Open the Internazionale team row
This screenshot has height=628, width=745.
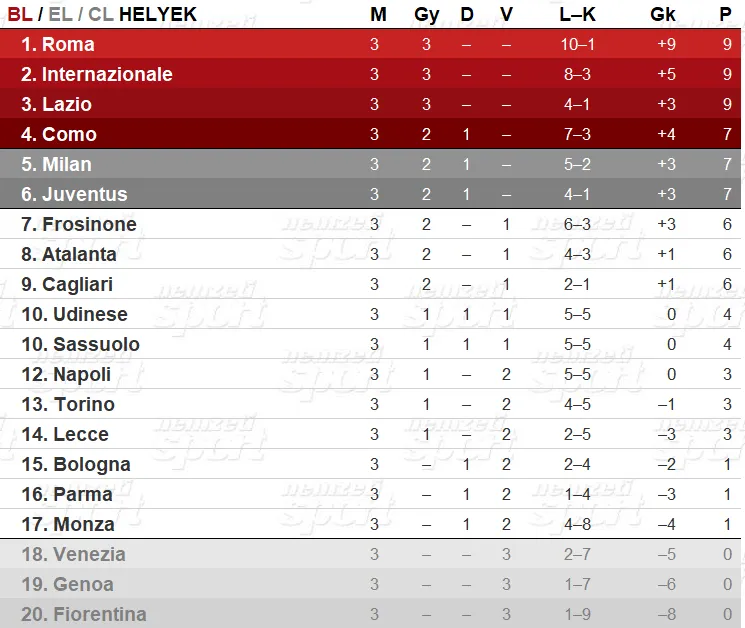point(371,74)
